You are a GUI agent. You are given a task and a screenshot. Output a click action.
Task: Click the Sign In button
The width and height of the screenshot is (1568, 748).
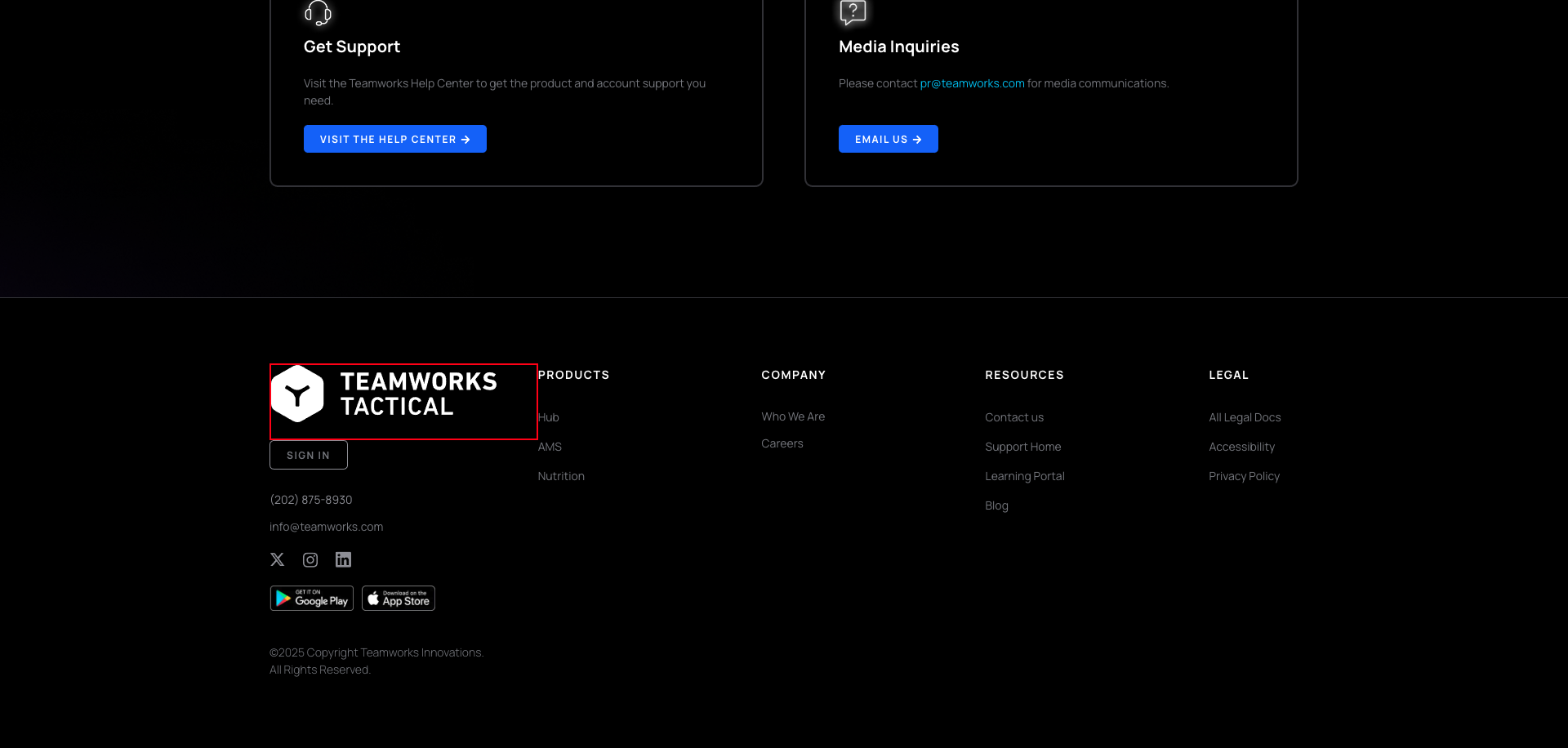[x=309, y=455]
